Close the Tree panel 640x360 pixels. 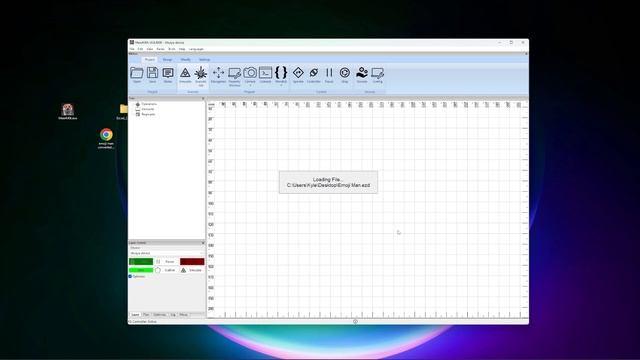[203, 98]
